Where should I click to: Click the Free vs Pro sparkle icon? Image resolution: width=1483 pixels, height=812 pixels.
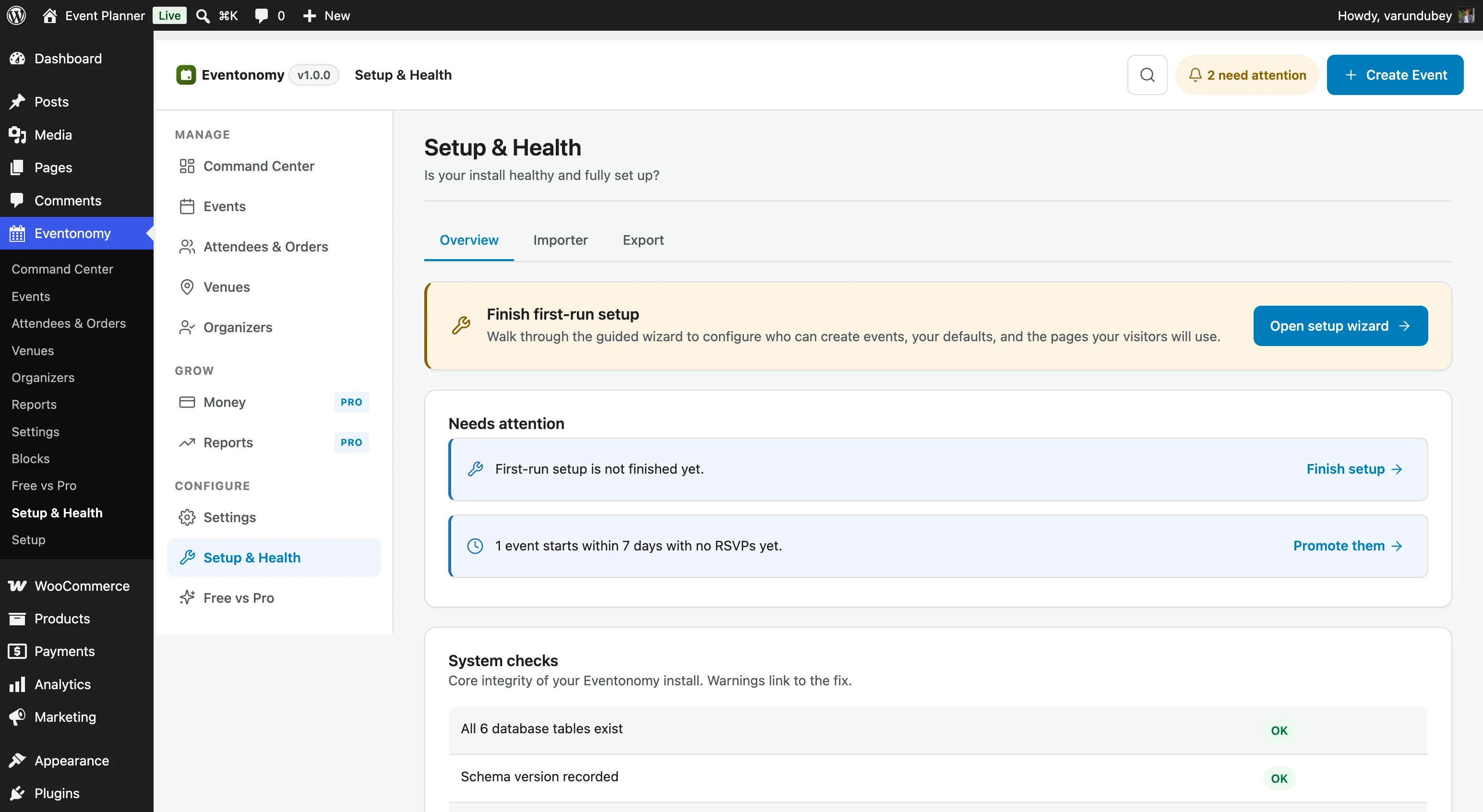point(187,598)
